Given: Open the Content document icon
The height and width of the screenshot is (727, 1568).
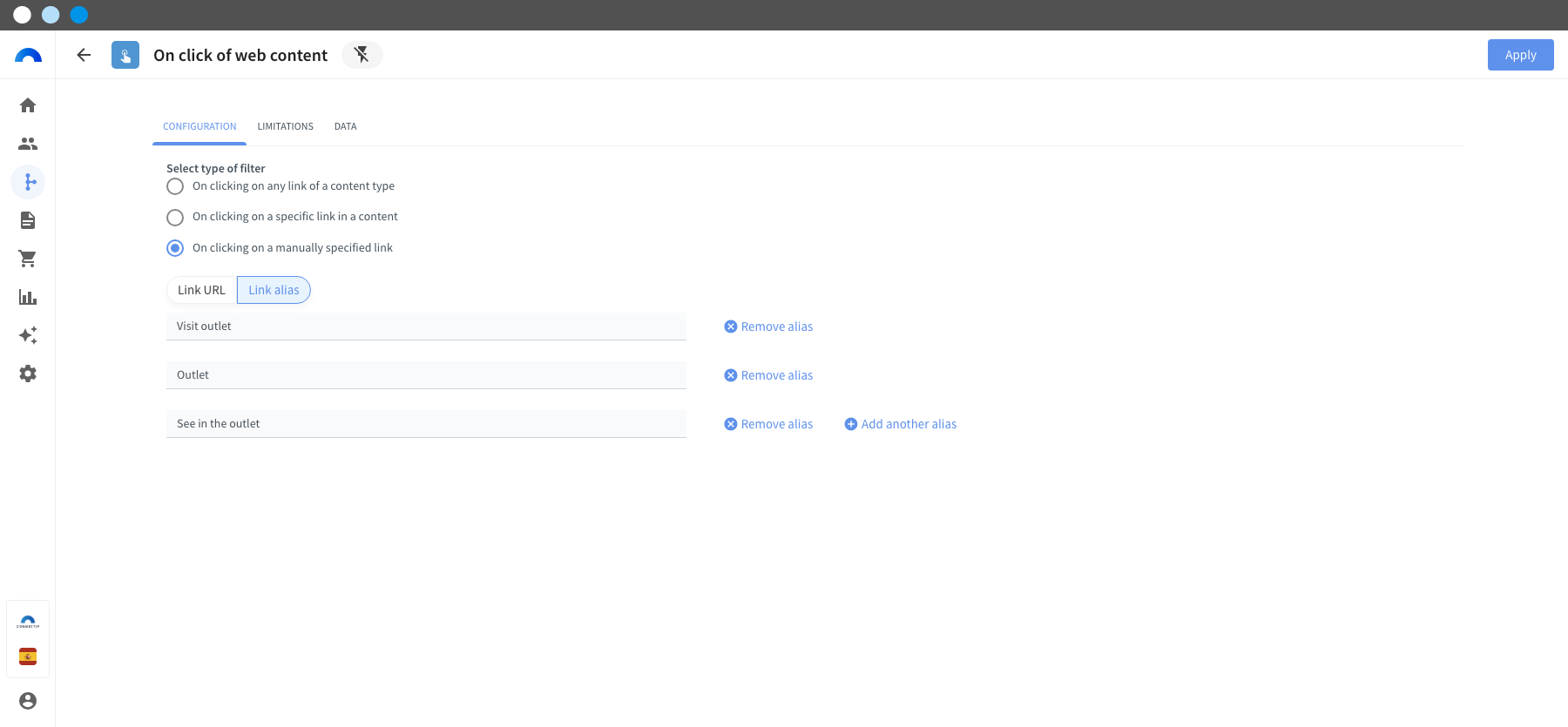Looking at the screenshot, I should pyautogui.click(x=28, y=220).
